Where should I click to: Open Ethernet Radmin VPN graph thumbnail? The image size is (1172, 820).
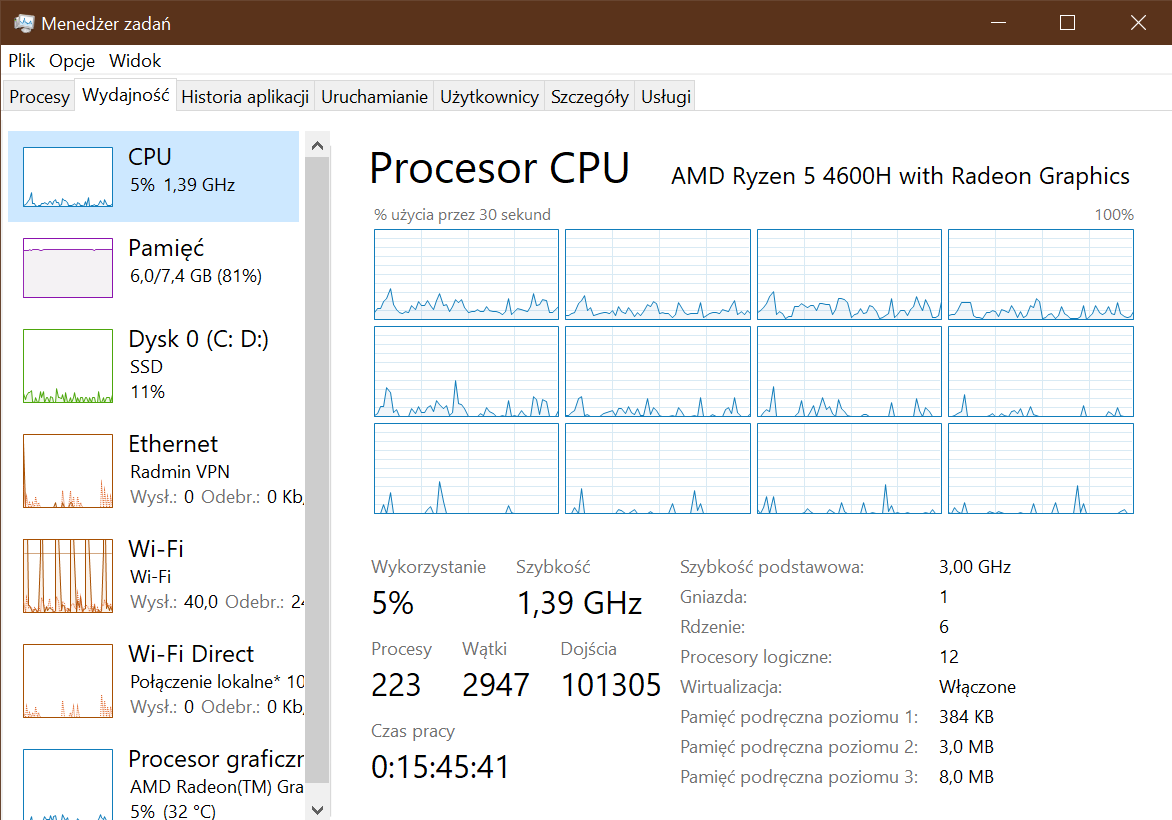pos(68,471)
